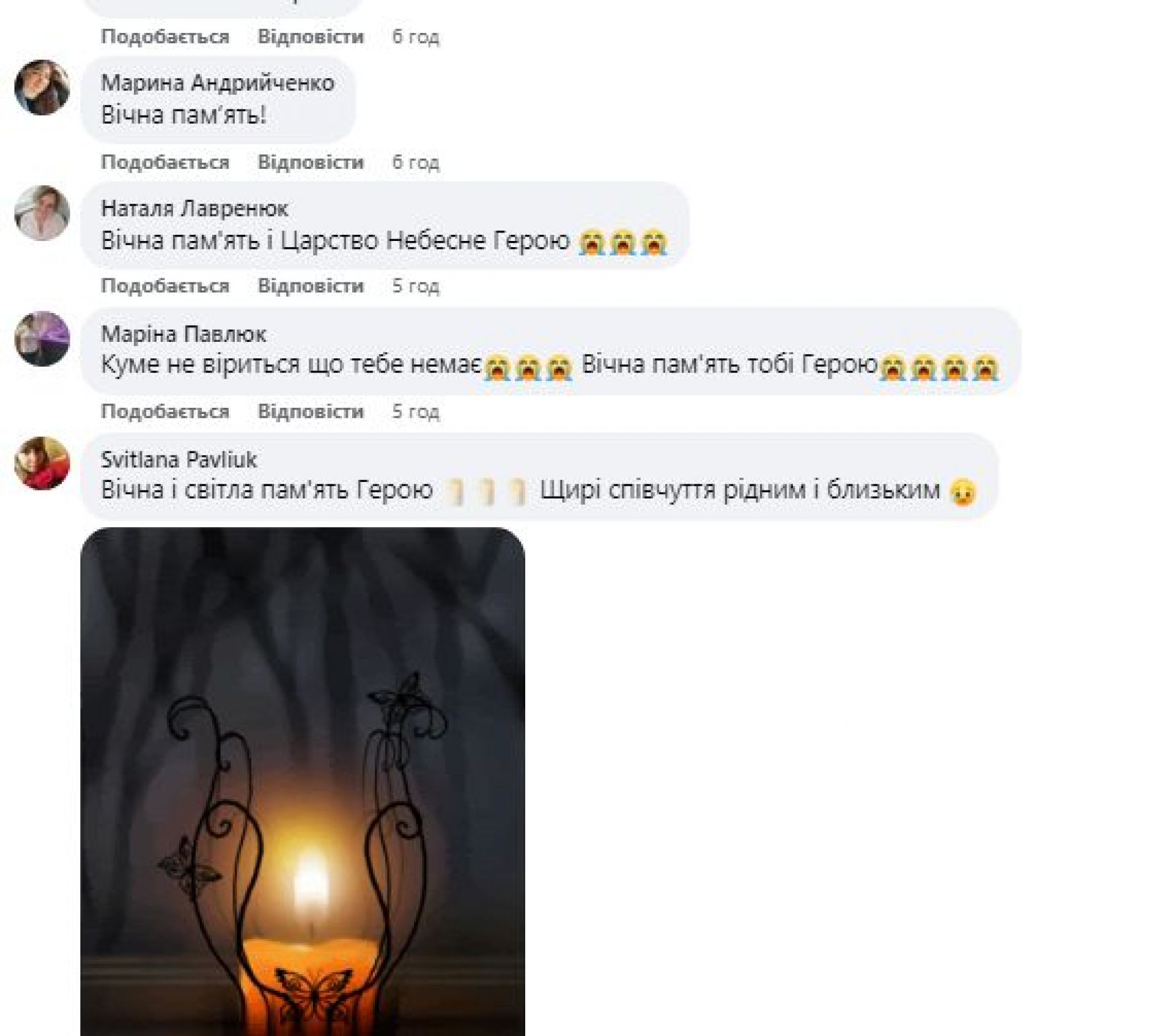
Task: Click Відповісти under the topmost partial comment
Action: pos(311,37)
